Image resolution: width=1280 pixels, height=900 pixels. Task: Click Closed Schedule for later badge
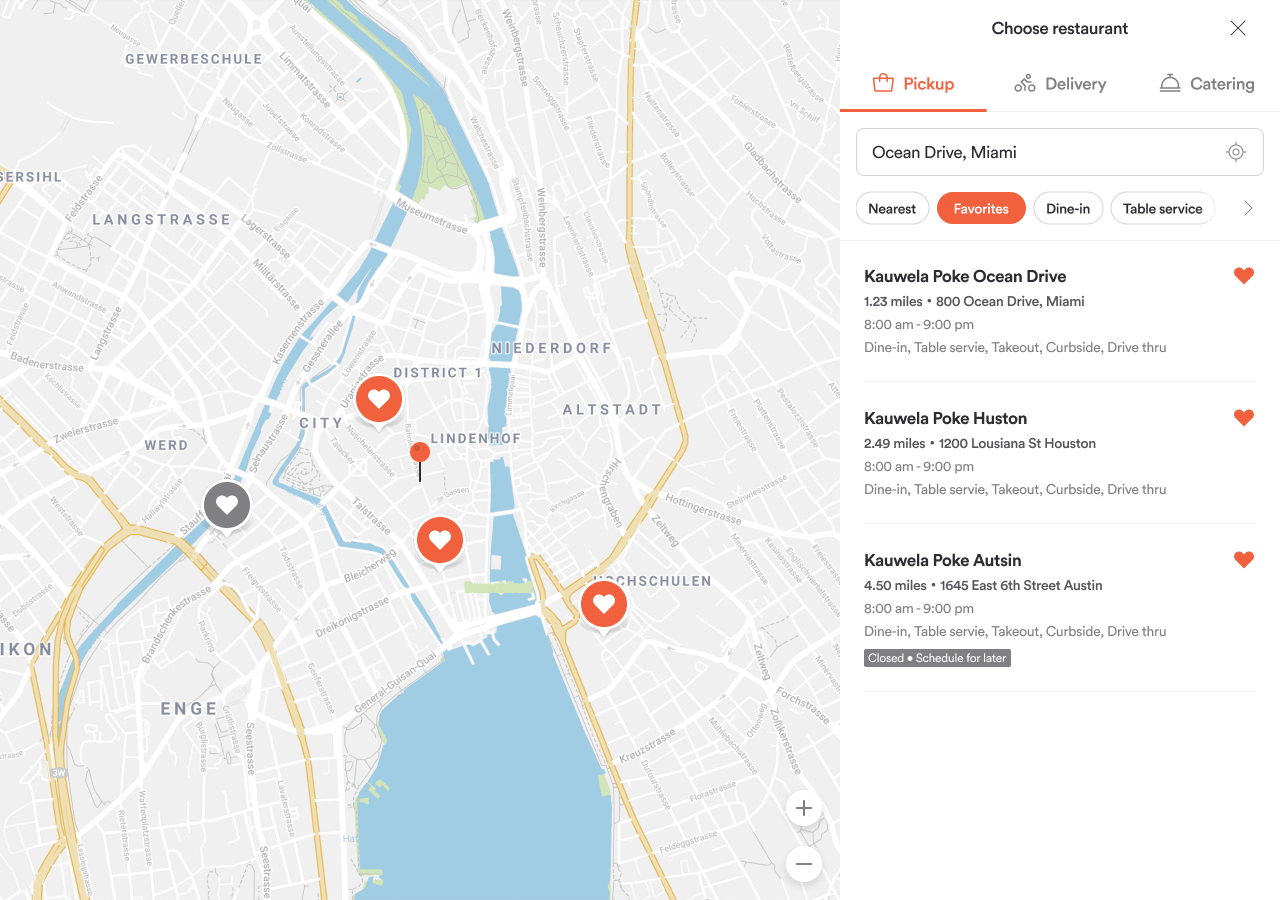(x=938, y=658)
